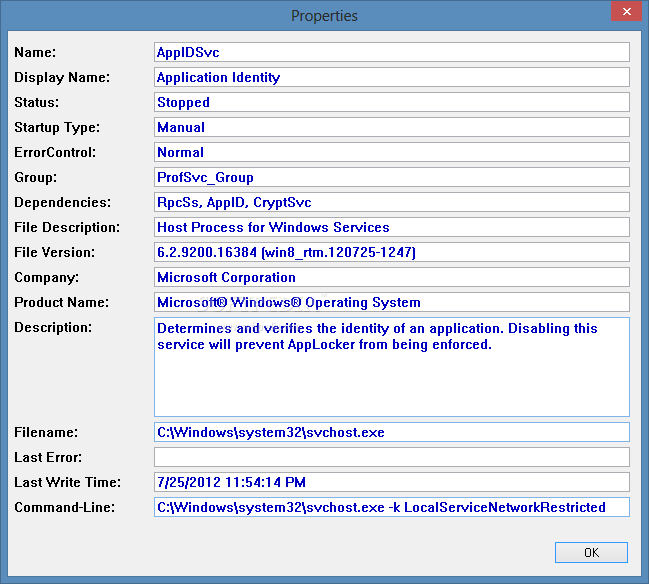Click the Filename field with svchost.exe path
Screen dimensions: 649x584
coord(392,432)
